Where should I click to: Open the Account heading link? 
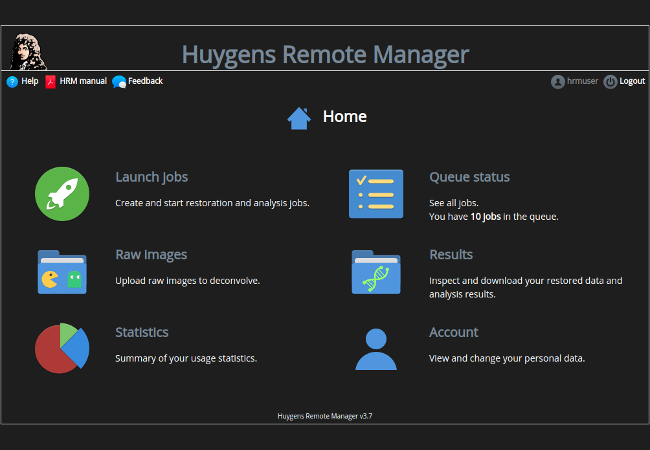[453, 332]
